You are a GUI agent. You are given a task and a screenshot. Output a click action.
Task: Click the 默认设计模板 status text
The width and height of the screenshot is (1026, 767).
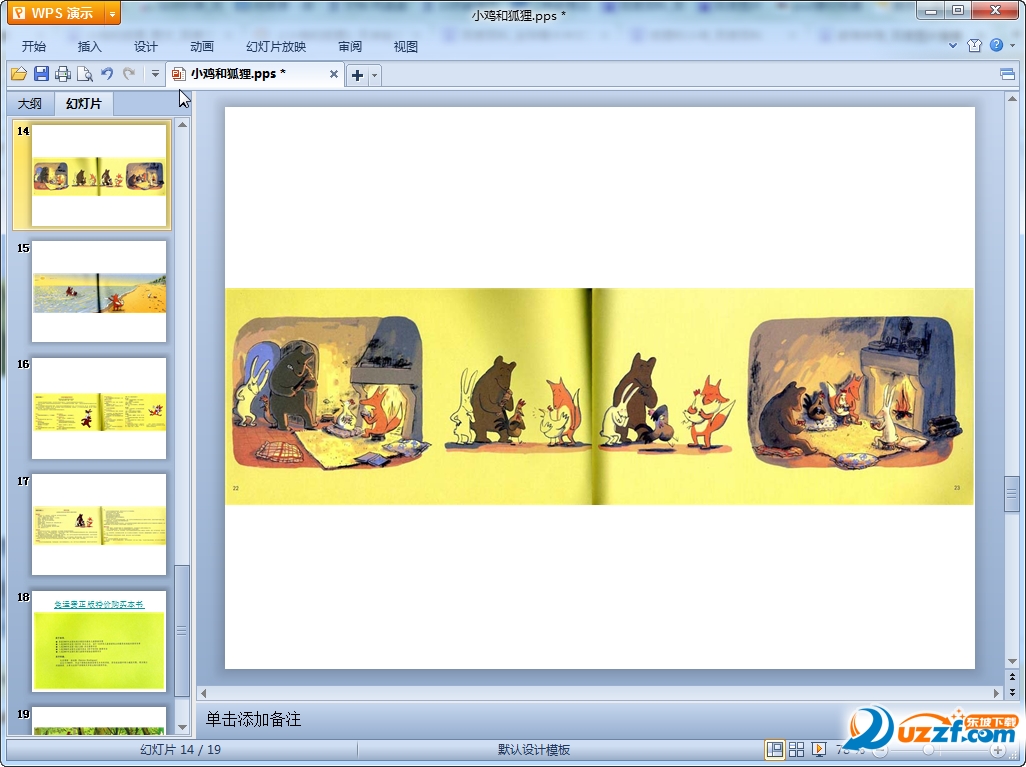point(534,749)
